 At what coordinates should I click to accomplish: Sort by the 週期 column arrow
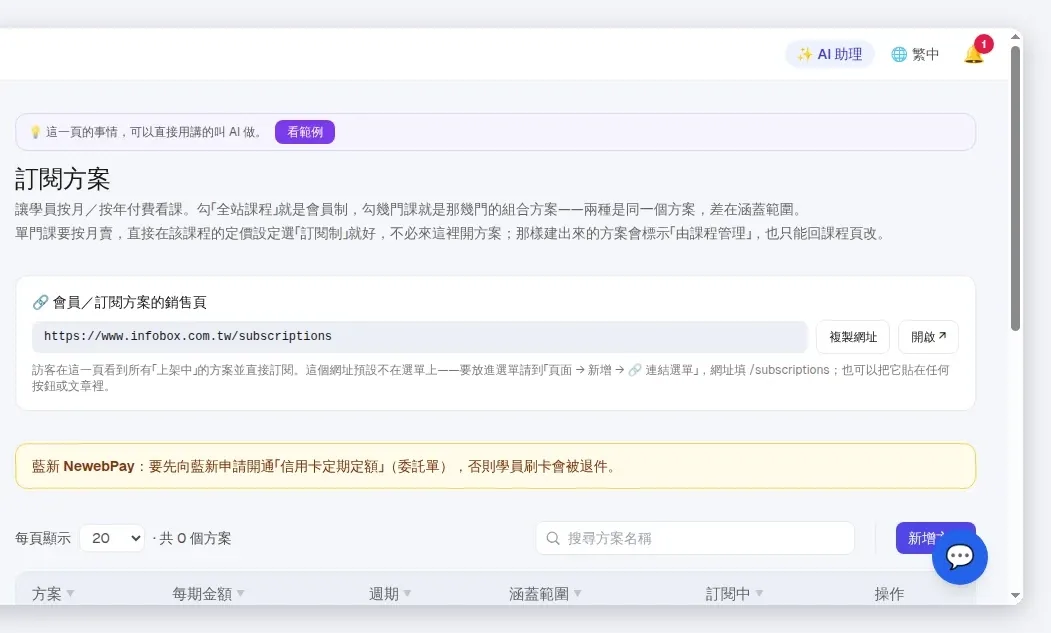pos(408,594)
